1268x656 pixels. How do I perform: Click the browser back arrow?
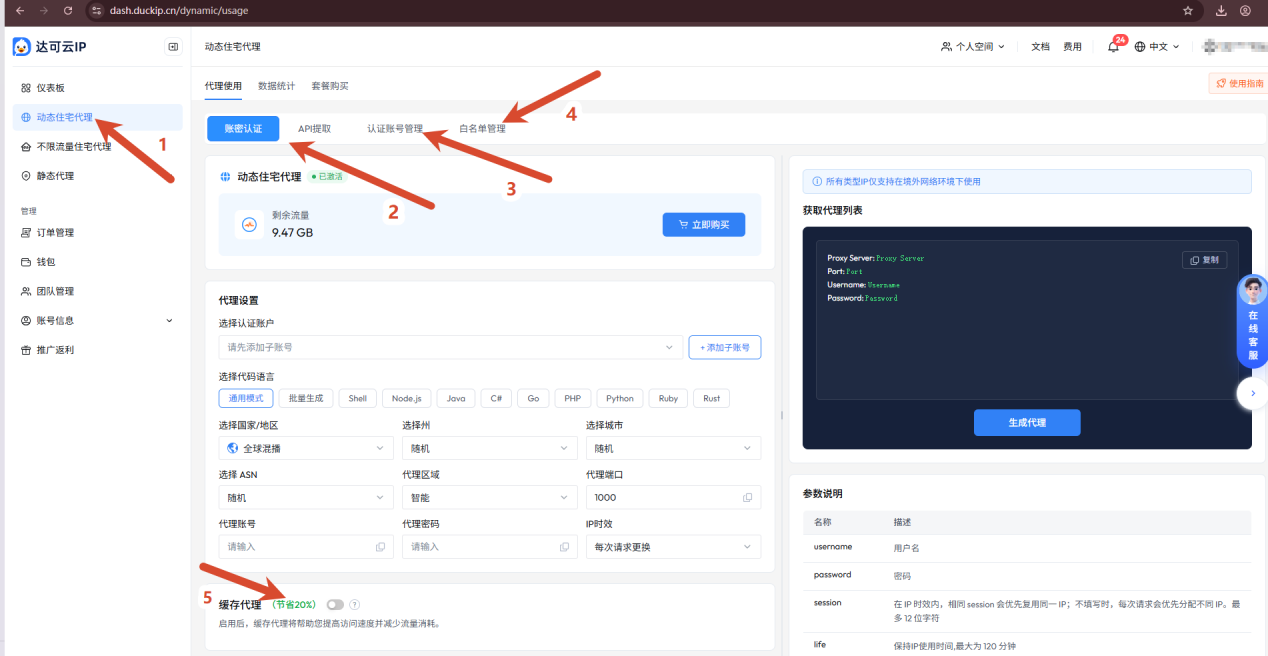(19, 10)
